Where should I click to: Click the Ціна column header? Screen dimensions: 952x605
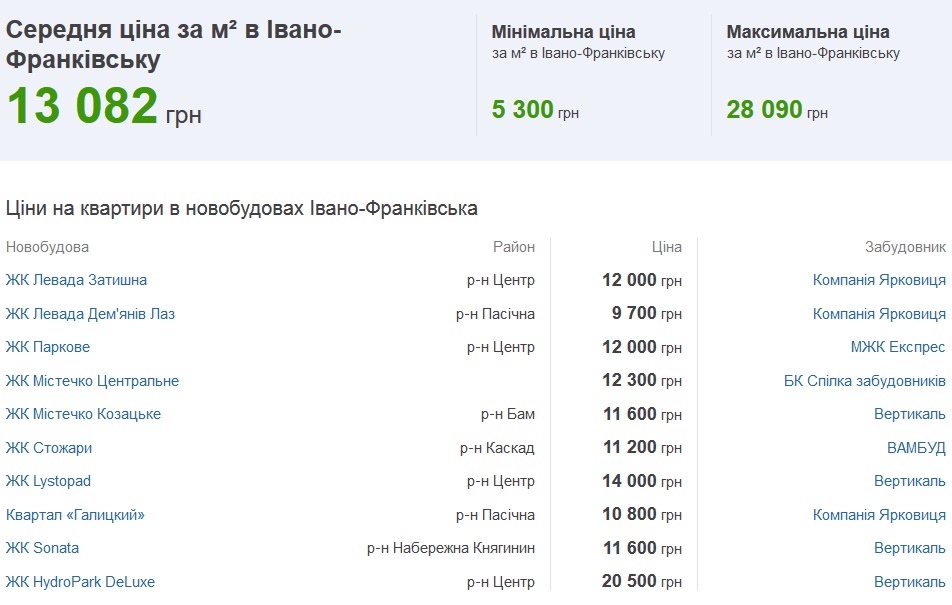coord(667,247)
